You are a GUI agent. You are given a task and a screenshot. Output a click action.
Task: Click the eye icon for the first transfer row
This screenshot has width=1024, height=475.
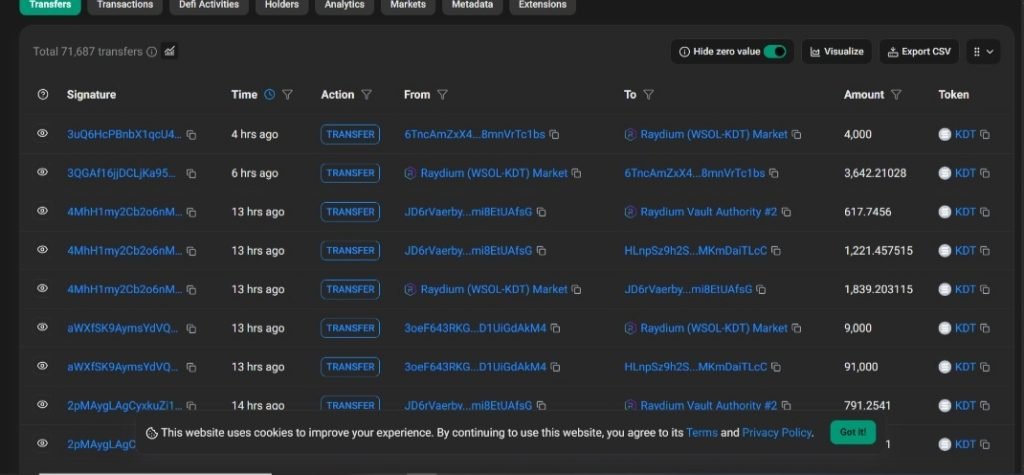coord(43,133)
